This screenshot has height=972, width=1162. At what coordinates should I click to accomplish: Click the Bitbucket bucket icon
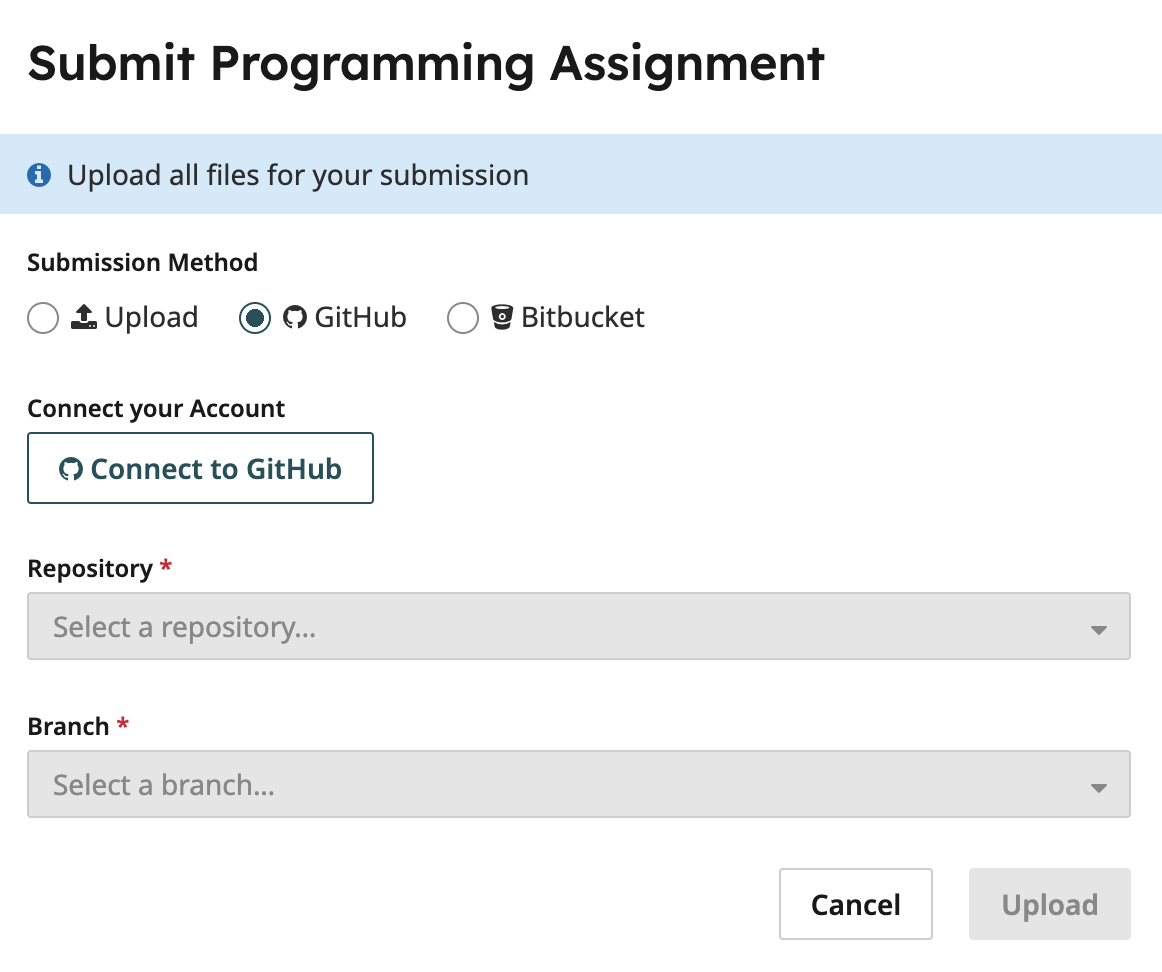[502, 317]
